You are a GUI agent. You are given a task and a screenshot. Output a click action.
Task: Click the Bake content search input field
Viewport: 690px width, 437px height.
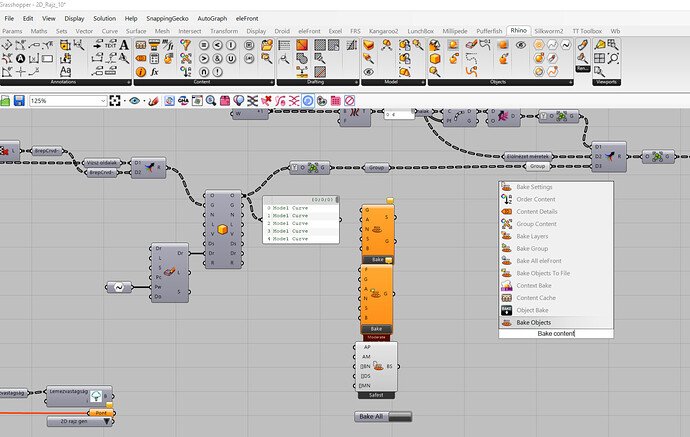click(556, 333)
